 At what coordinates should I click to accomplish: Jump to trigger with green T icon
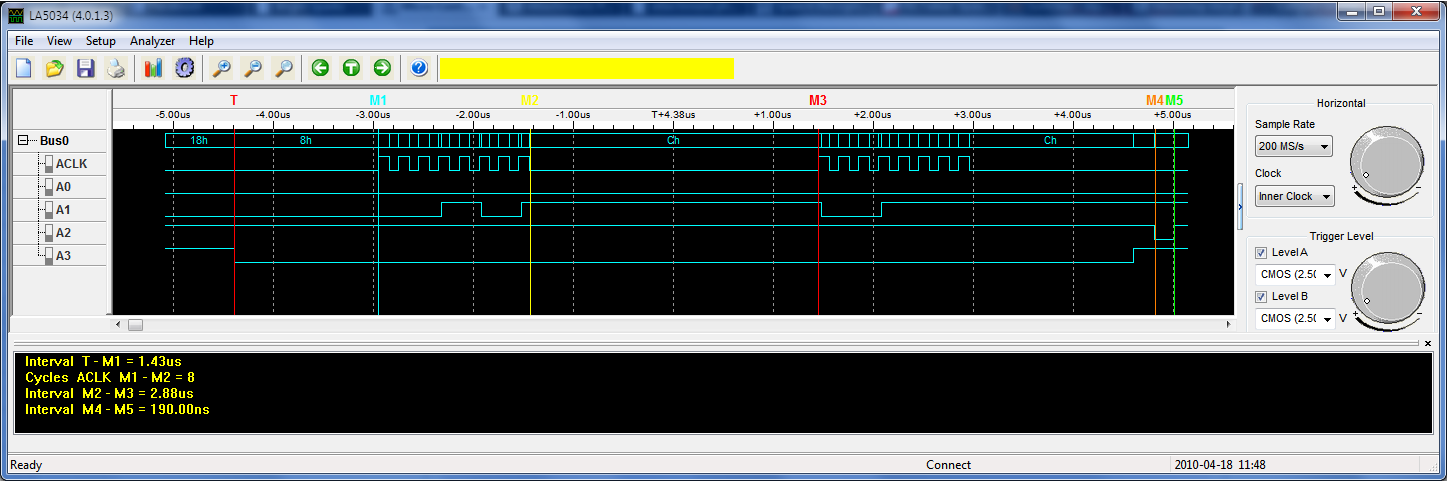coord(351,68)
